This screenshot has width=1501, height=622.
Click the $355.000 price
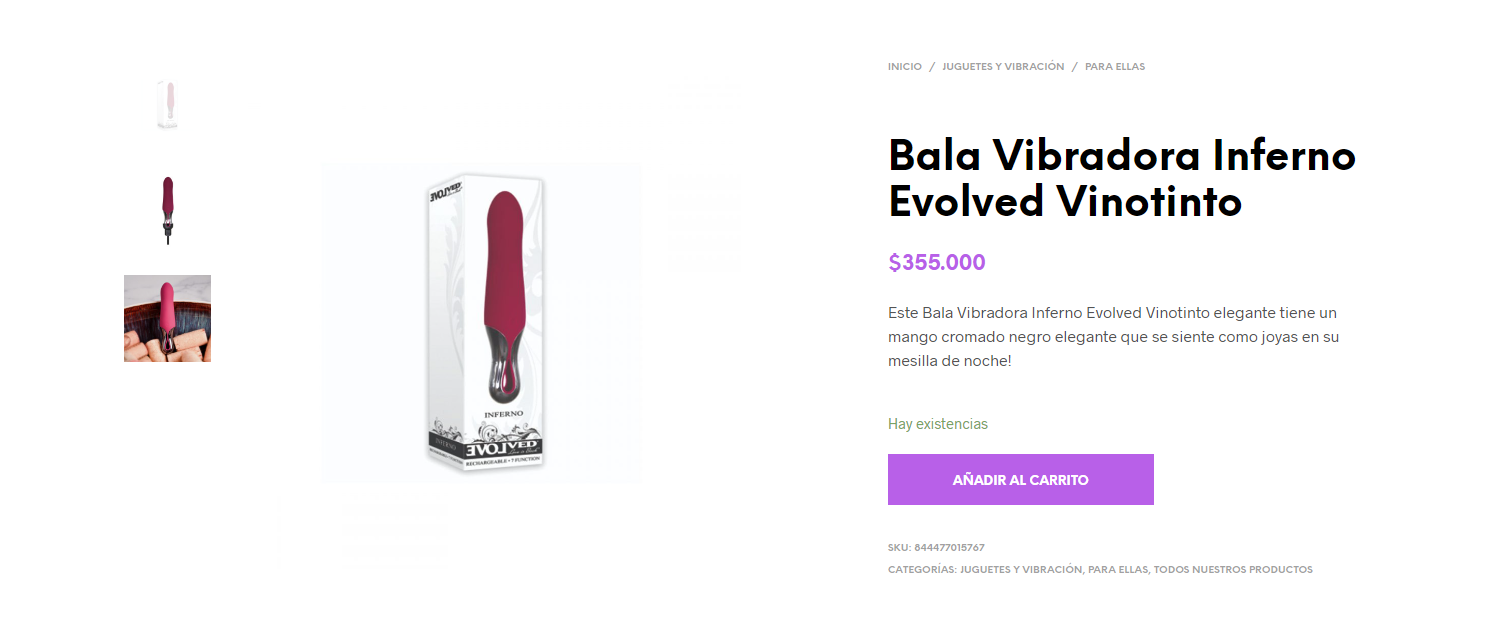[937, 263]
